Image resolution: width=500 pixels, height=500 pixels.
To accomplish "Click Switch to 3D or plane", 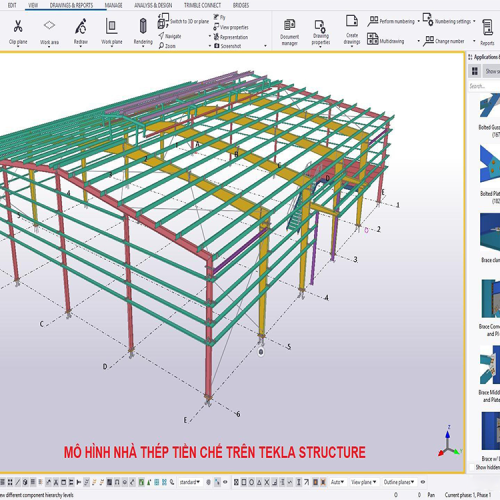I will [x=183, y=21].
